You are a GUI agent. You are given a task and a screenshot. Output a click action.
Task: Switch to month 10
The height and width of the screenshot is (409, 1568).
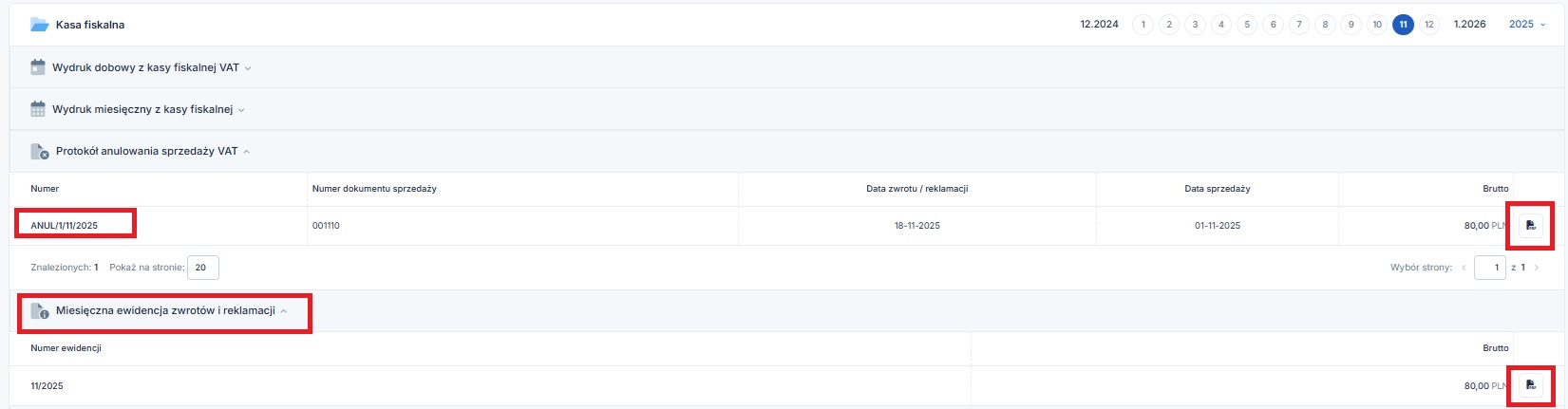[x=1376, y=25]
